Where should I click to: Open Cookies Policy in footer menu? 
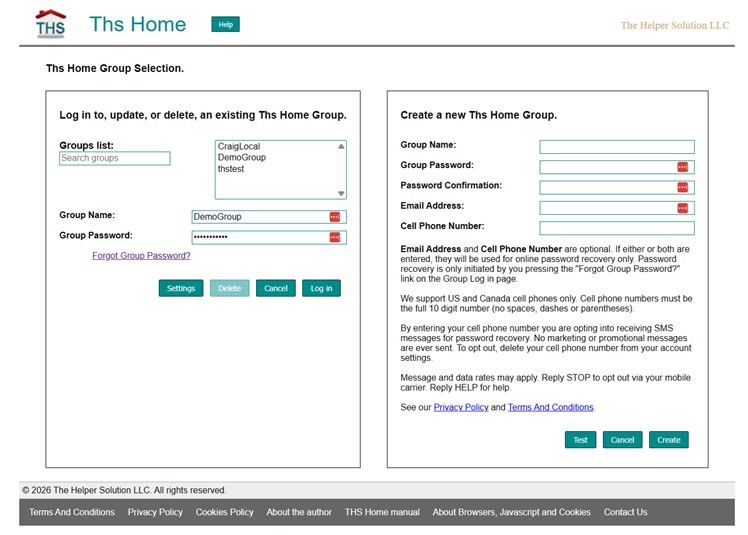[224, 512]
